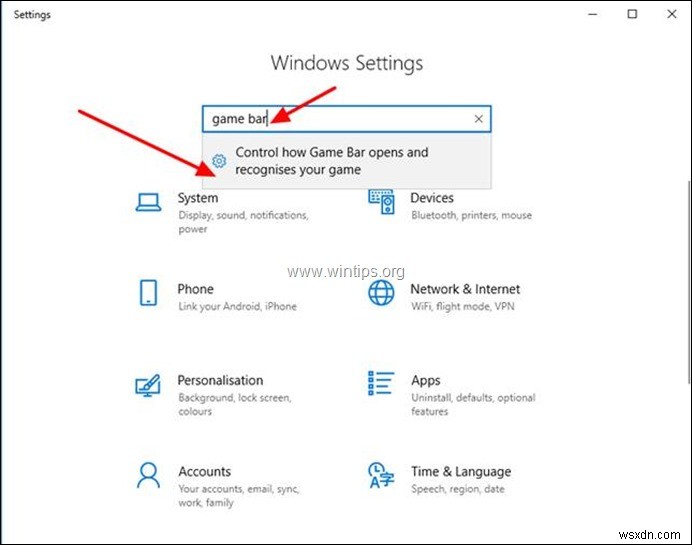Close the Settings window
Viewport: 692px width, 545px height.
[672, 14]
